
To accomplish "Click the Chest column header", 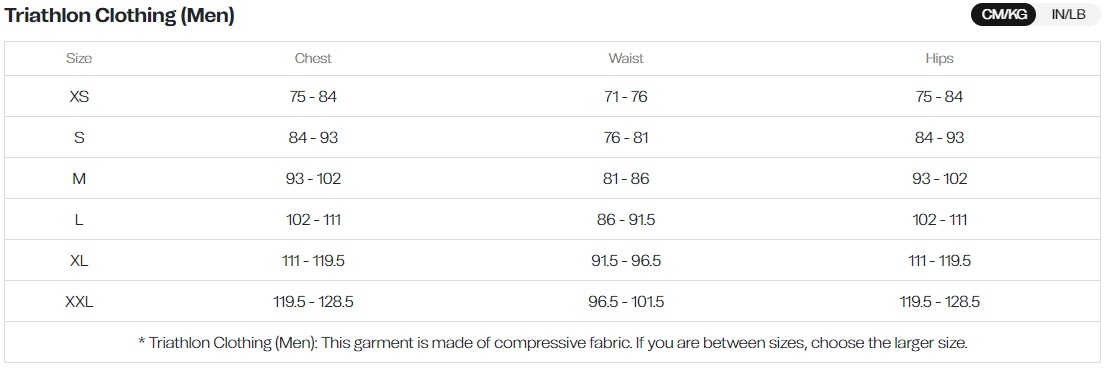I will point(313,59).
